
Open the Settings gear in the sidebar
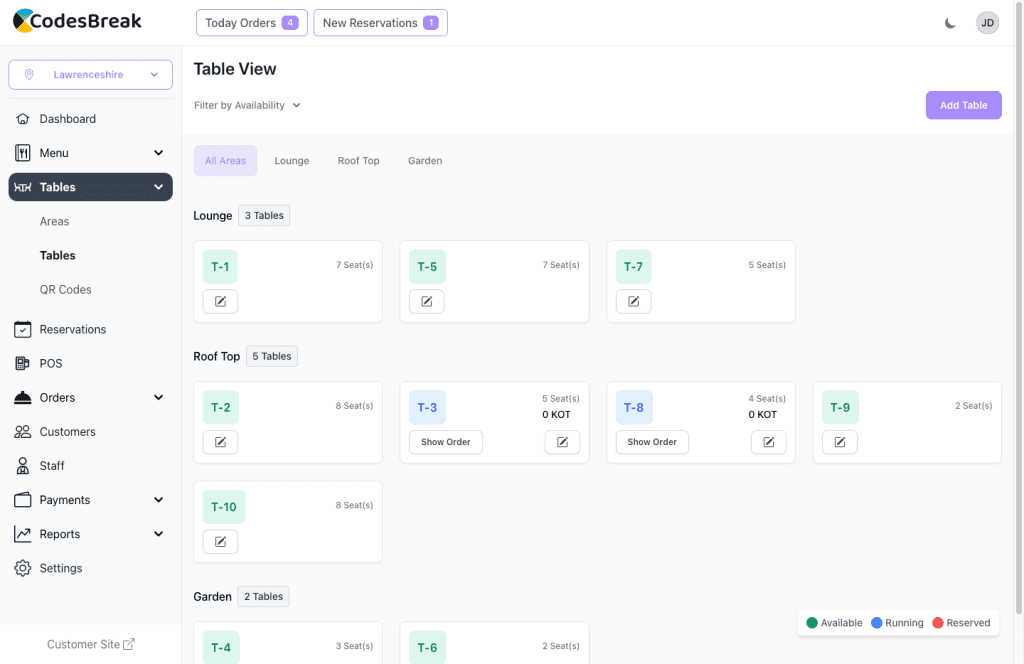(23, 568)
